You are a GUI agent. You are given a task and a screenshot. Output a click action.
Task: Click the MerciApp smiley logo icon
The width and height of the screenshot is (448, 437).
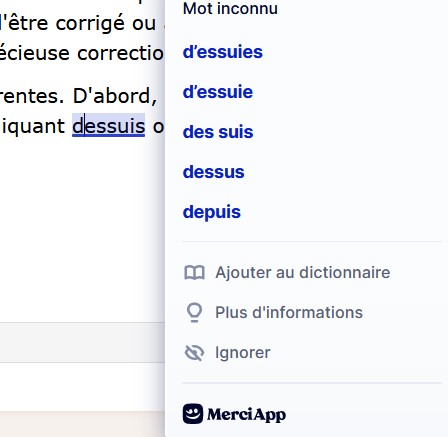click(x=193, y=414)
